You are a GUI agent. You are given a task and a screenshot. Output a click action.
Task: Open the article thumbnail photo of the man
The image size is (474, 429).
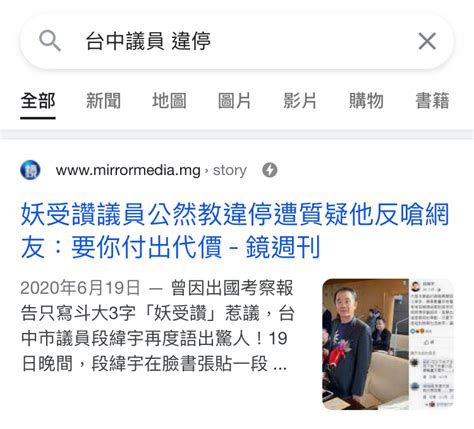point(365,344)
